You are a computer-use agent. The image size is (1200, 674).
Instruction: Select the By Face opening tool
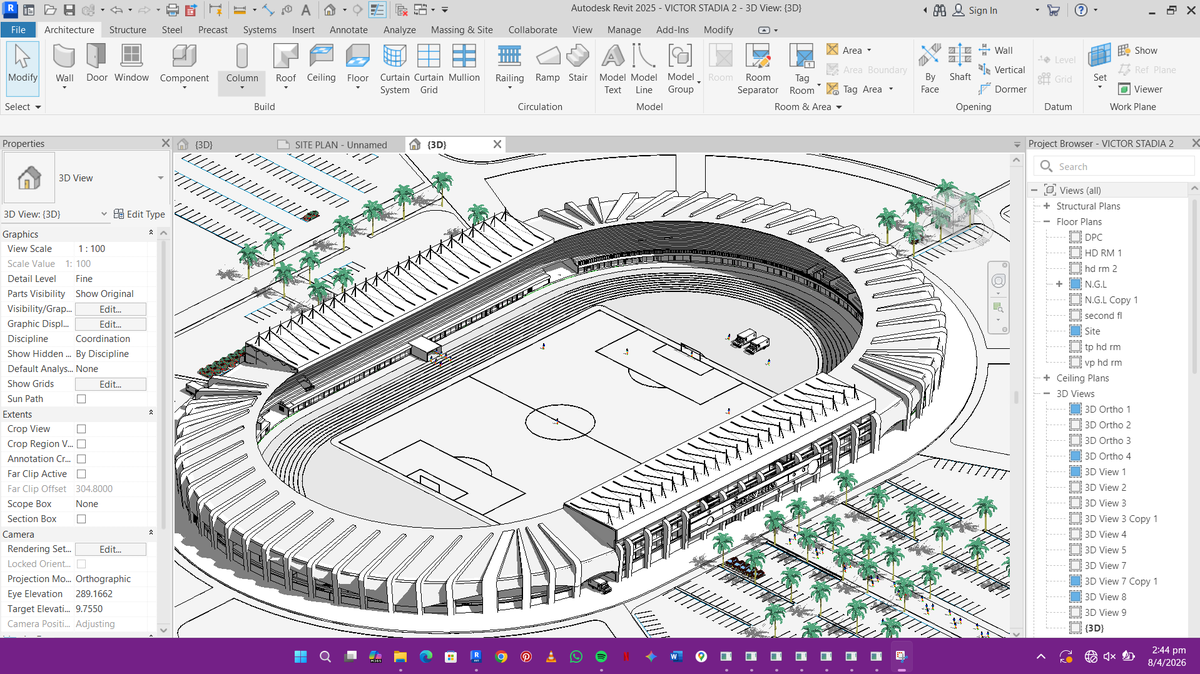pyautogui.click(x=930, y=70)
